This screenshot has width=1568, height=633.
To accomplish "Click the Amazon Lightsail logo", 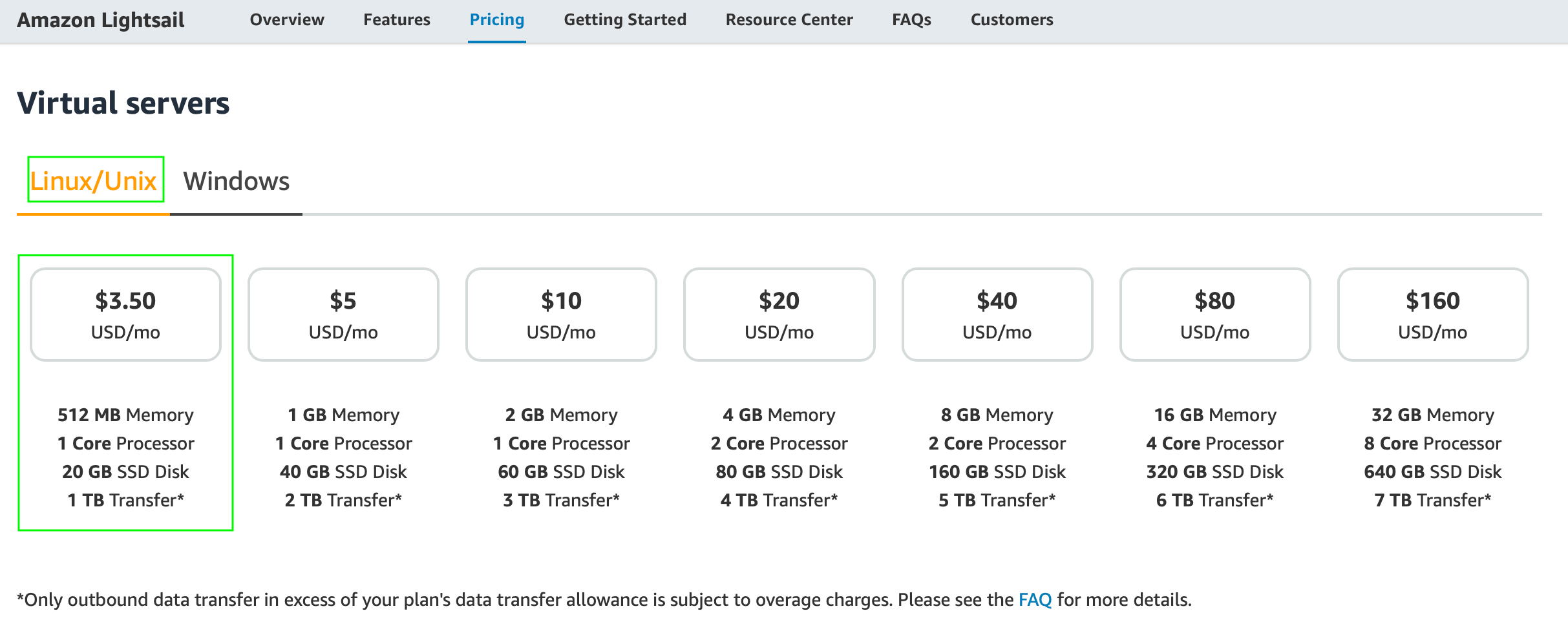I will coord(101,20).
